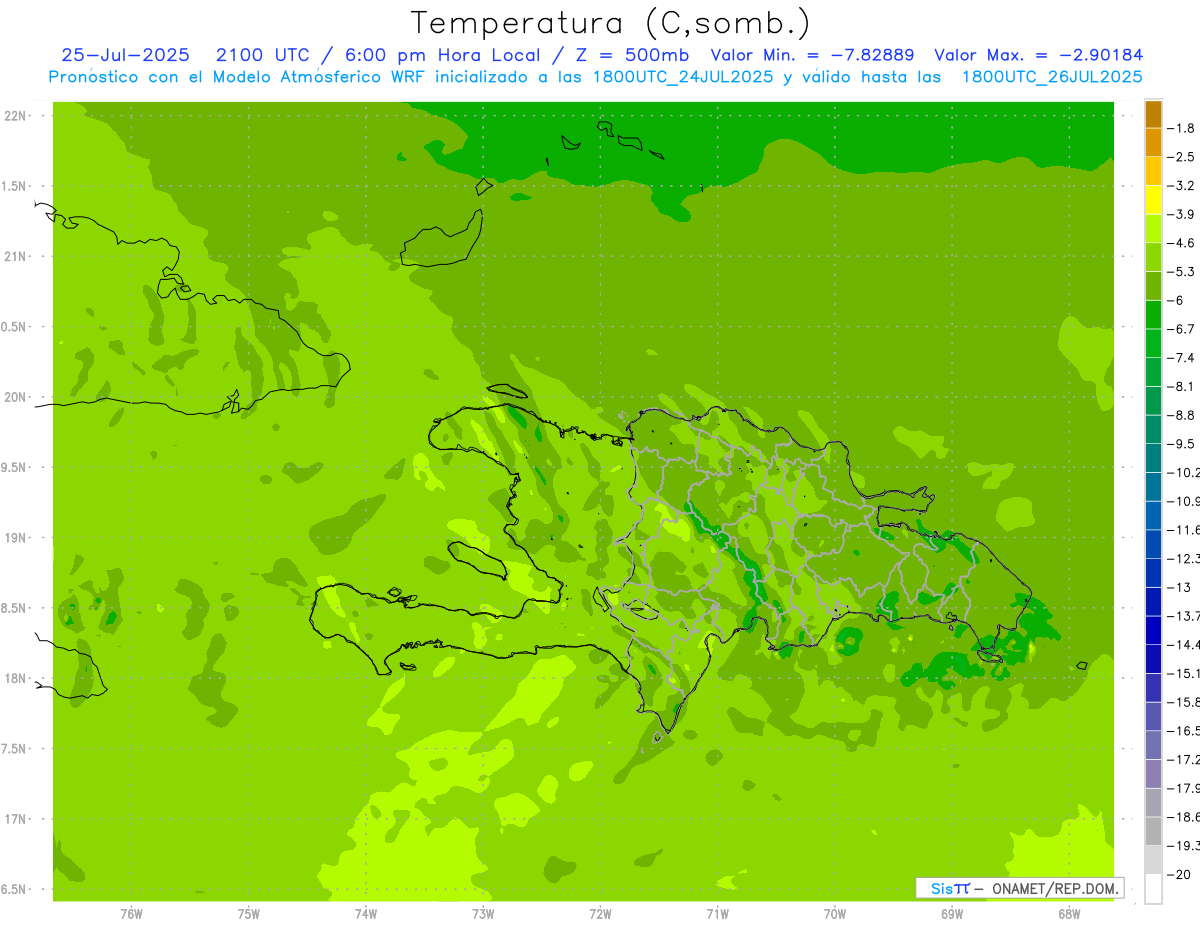The image size is (1200, 927).
Task: Click the '70W' longitude axis label
Action: [834, 914]
